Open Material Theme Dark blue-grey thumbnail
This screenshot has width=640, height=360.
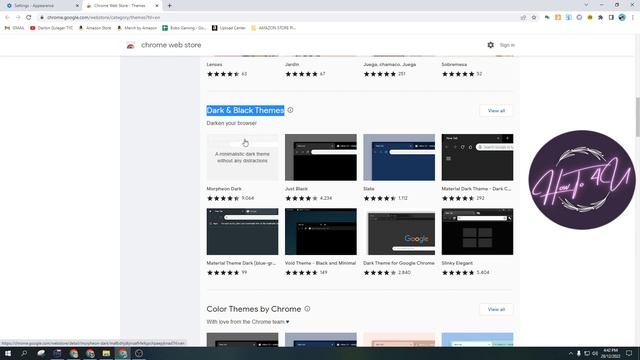[242, 231]
